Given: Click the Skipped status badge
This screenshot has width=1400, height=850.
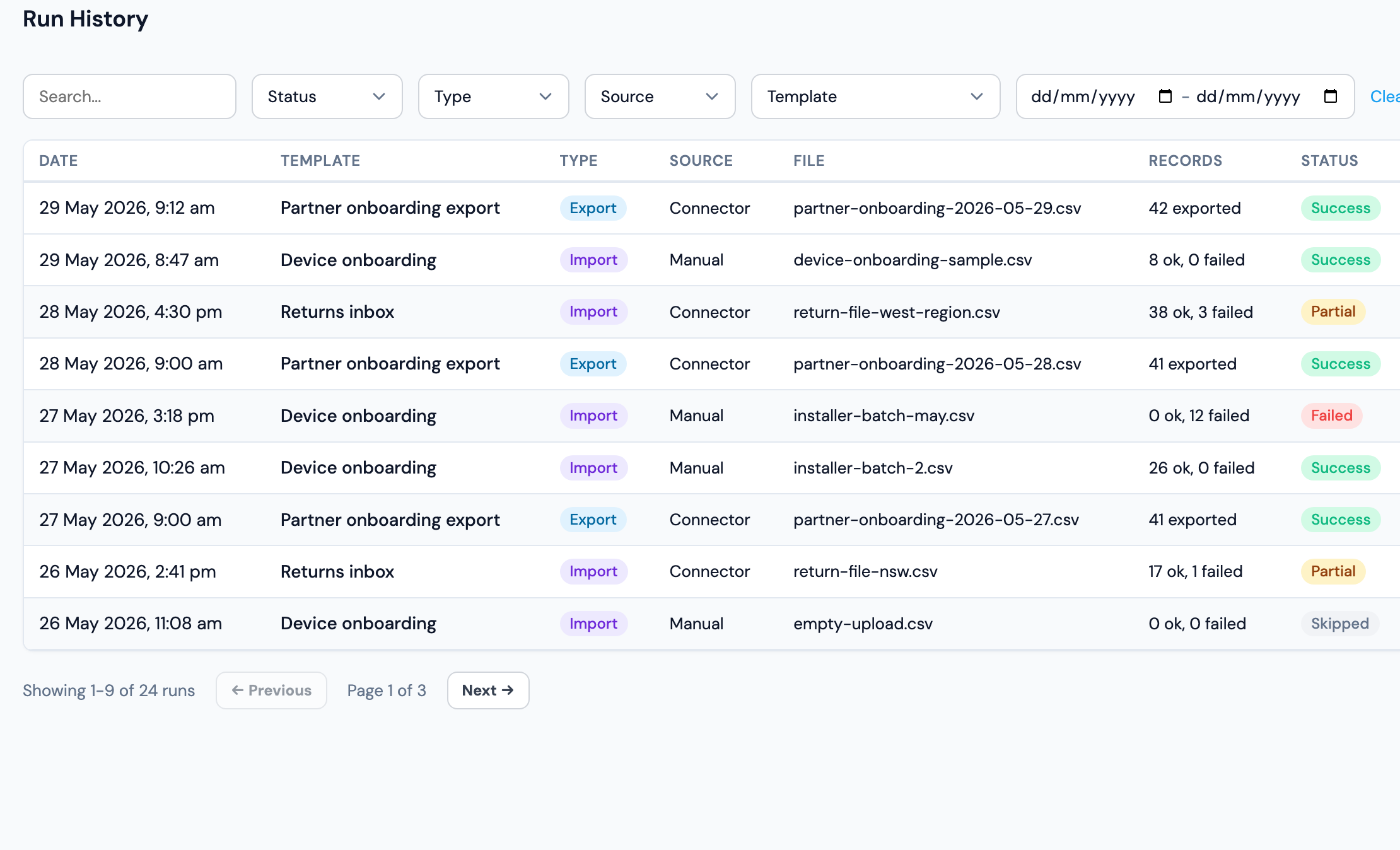Looking at the screenshot, I should [1340, 624].
